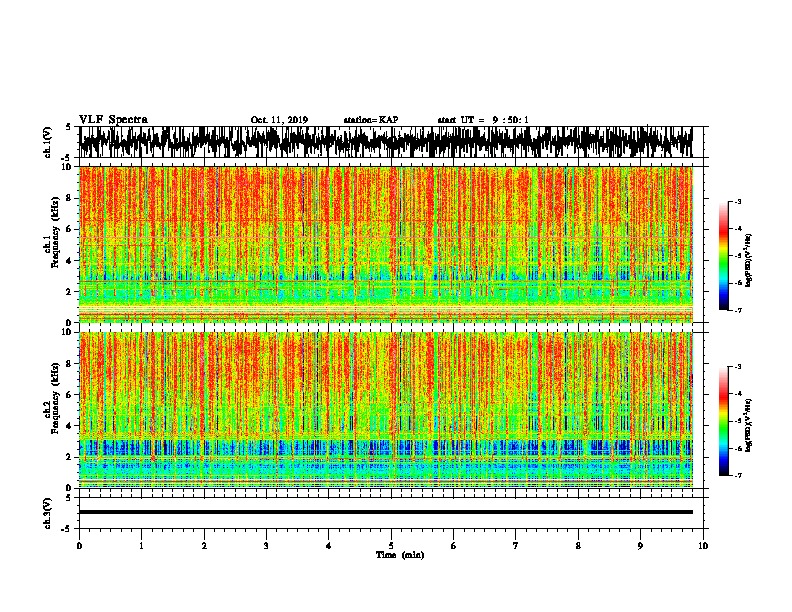This screenshot has width=792, height=612.
Task: Click the "station=KAP" header label
Action: 371,120
